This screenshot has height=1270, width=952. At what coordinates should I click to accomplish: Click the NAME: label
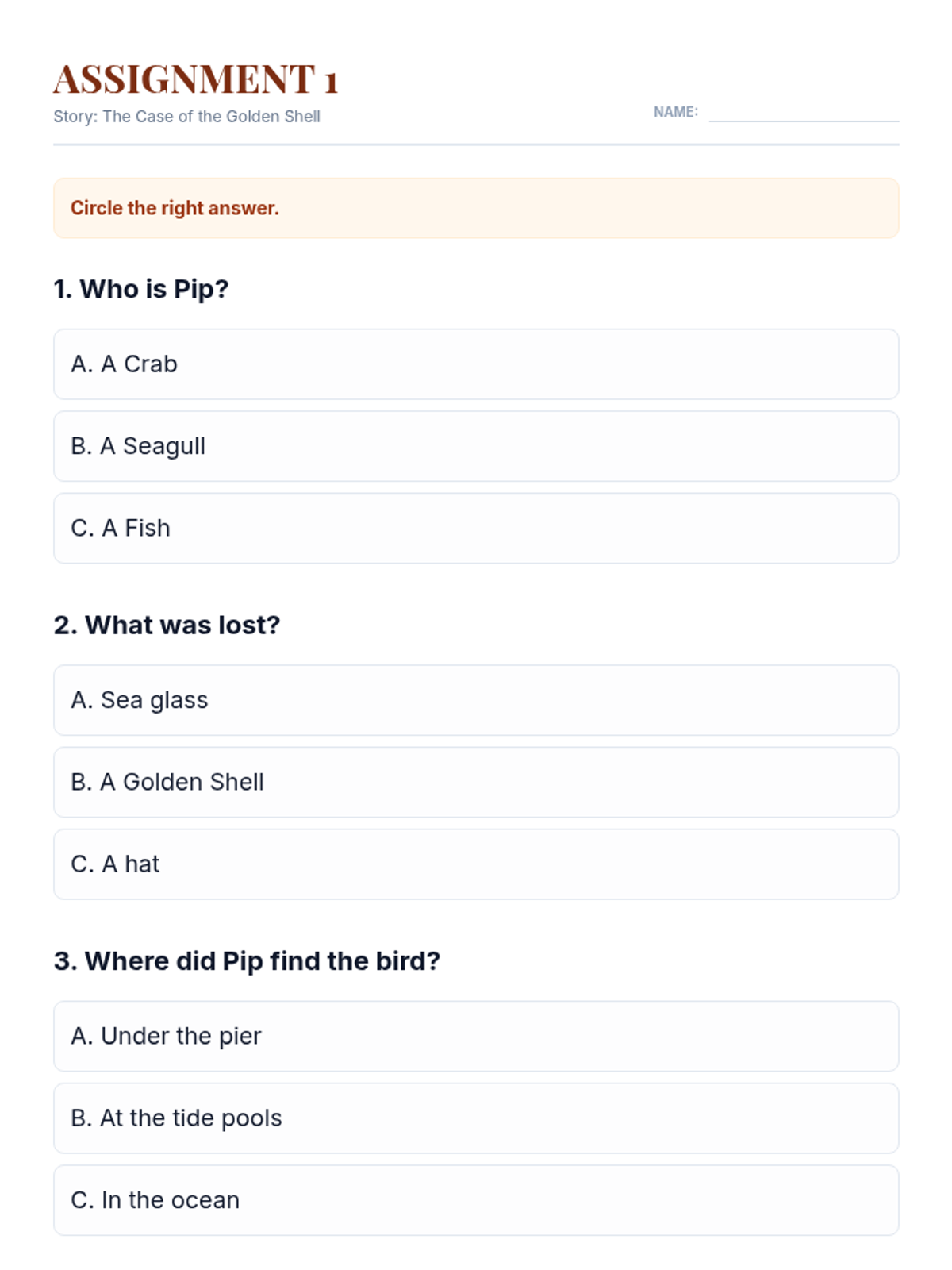(675, 112)
